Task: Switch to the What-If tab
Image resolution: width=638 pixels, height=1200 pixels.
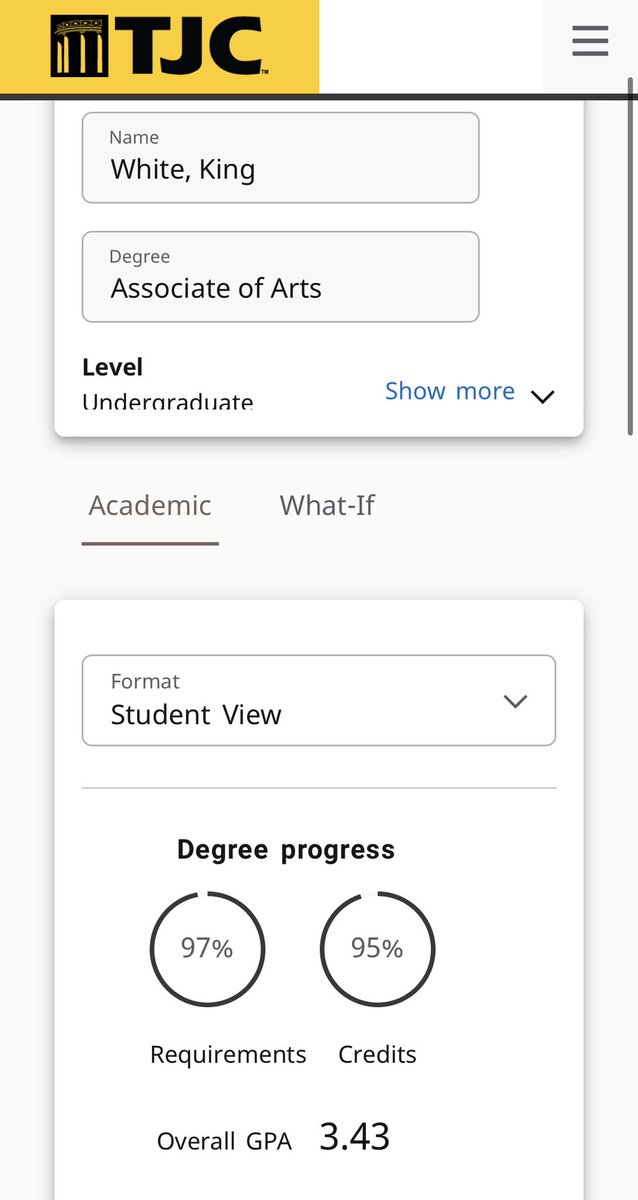Action: tap(327, 505)
